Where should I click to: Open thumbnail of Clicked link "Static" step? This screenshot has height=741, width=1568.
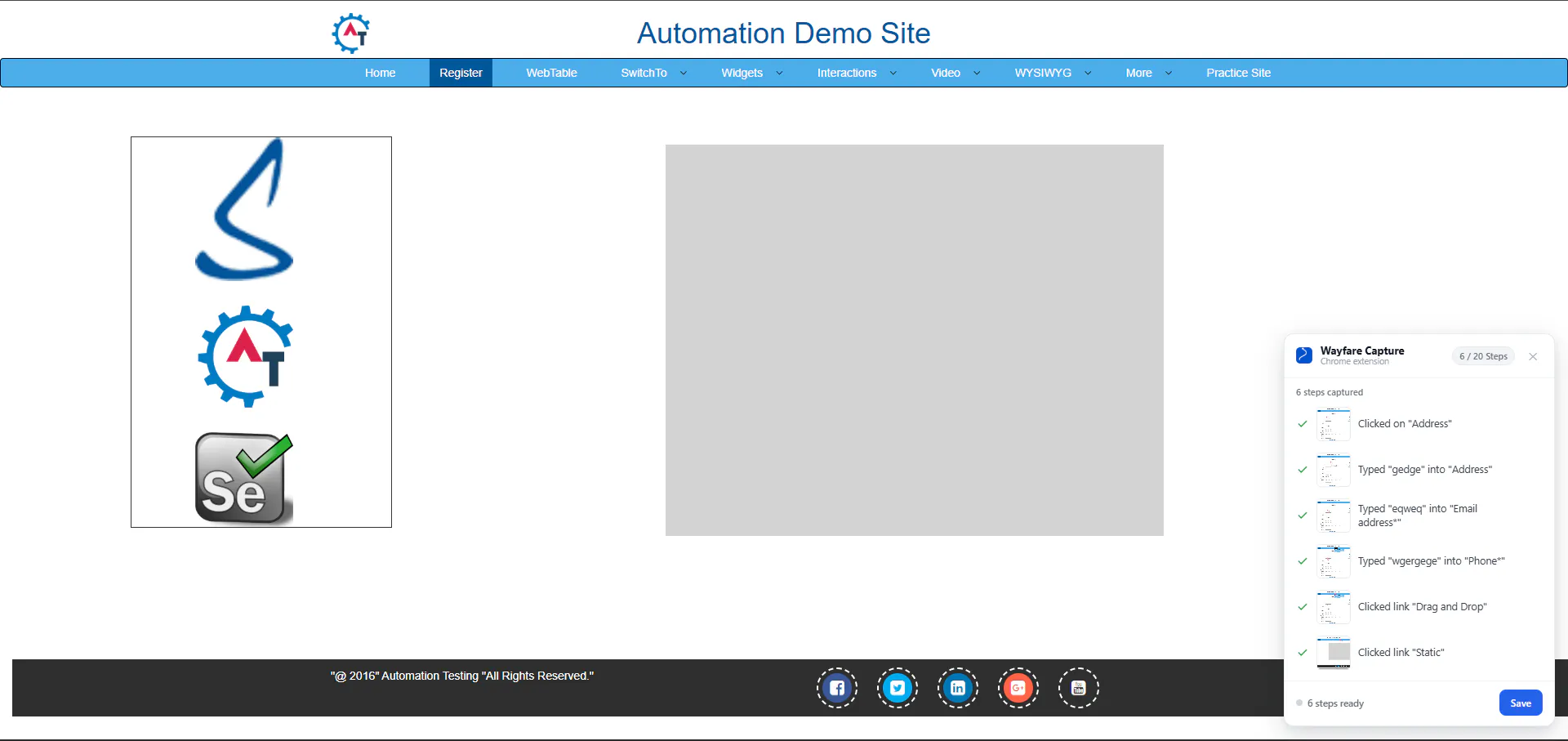[x=1334, y=653]
